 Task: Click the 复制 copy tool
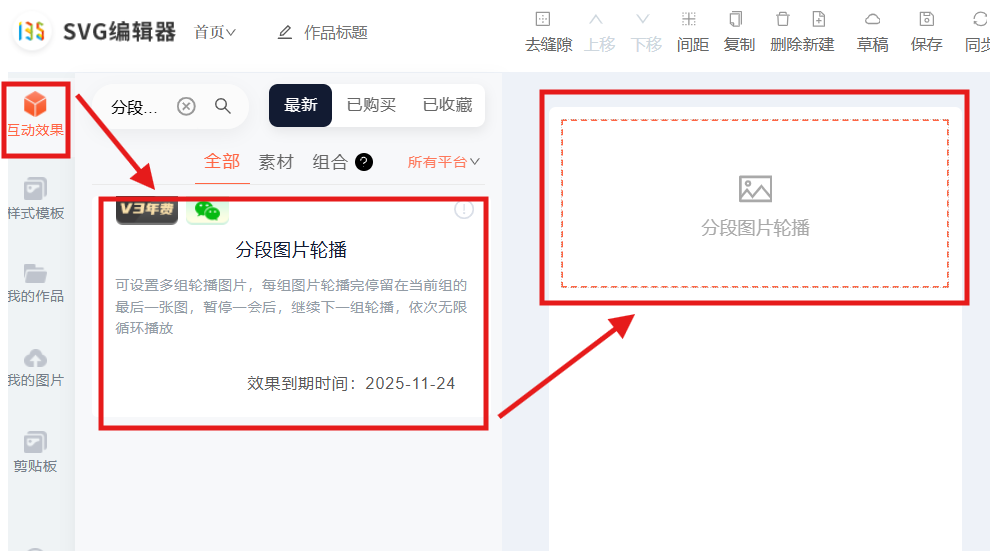pyautogui.click(x=739, y=32)
